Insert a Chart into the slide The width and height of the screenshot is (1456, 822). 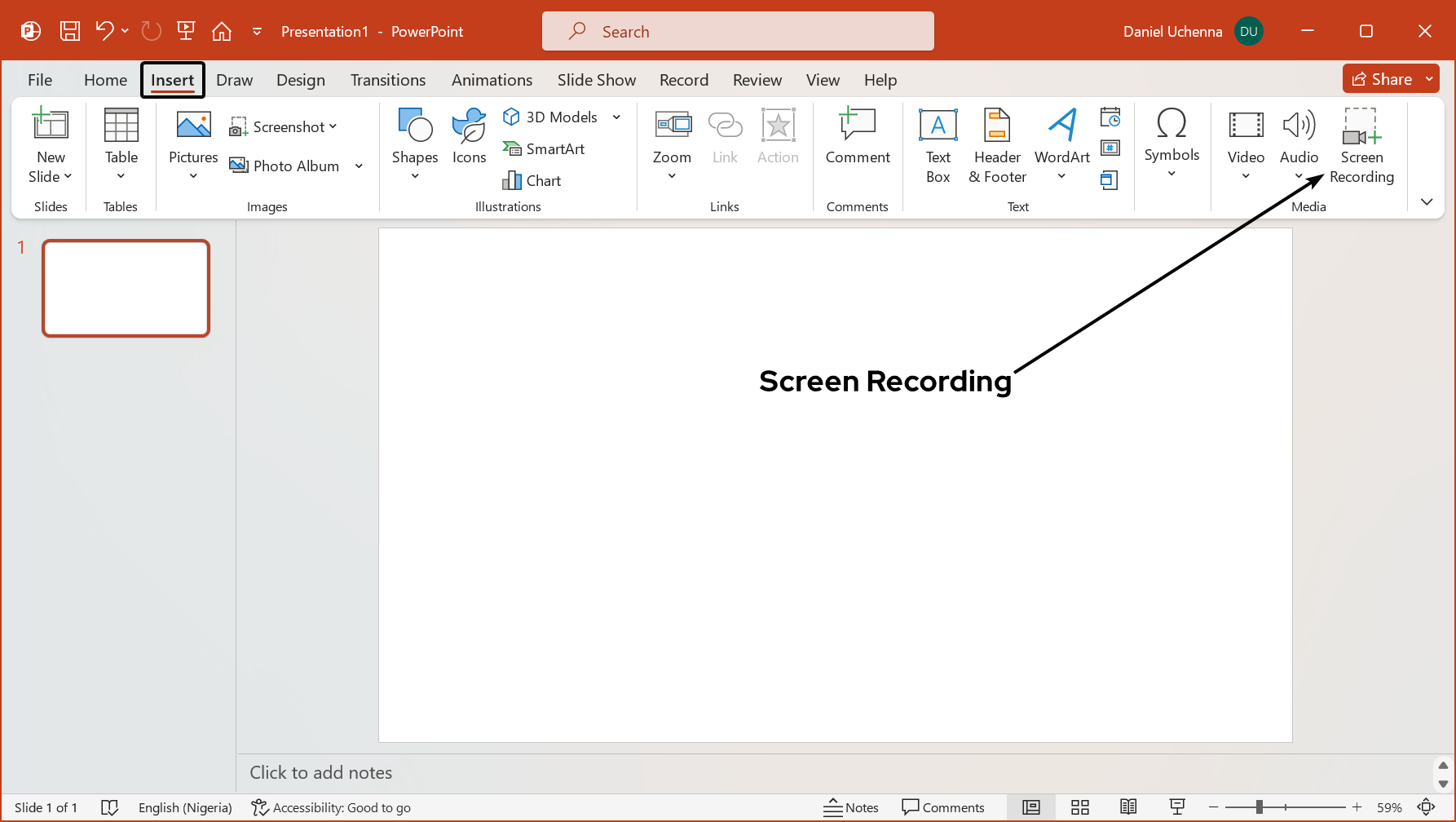pyautogui.click(x=532, y=180)
